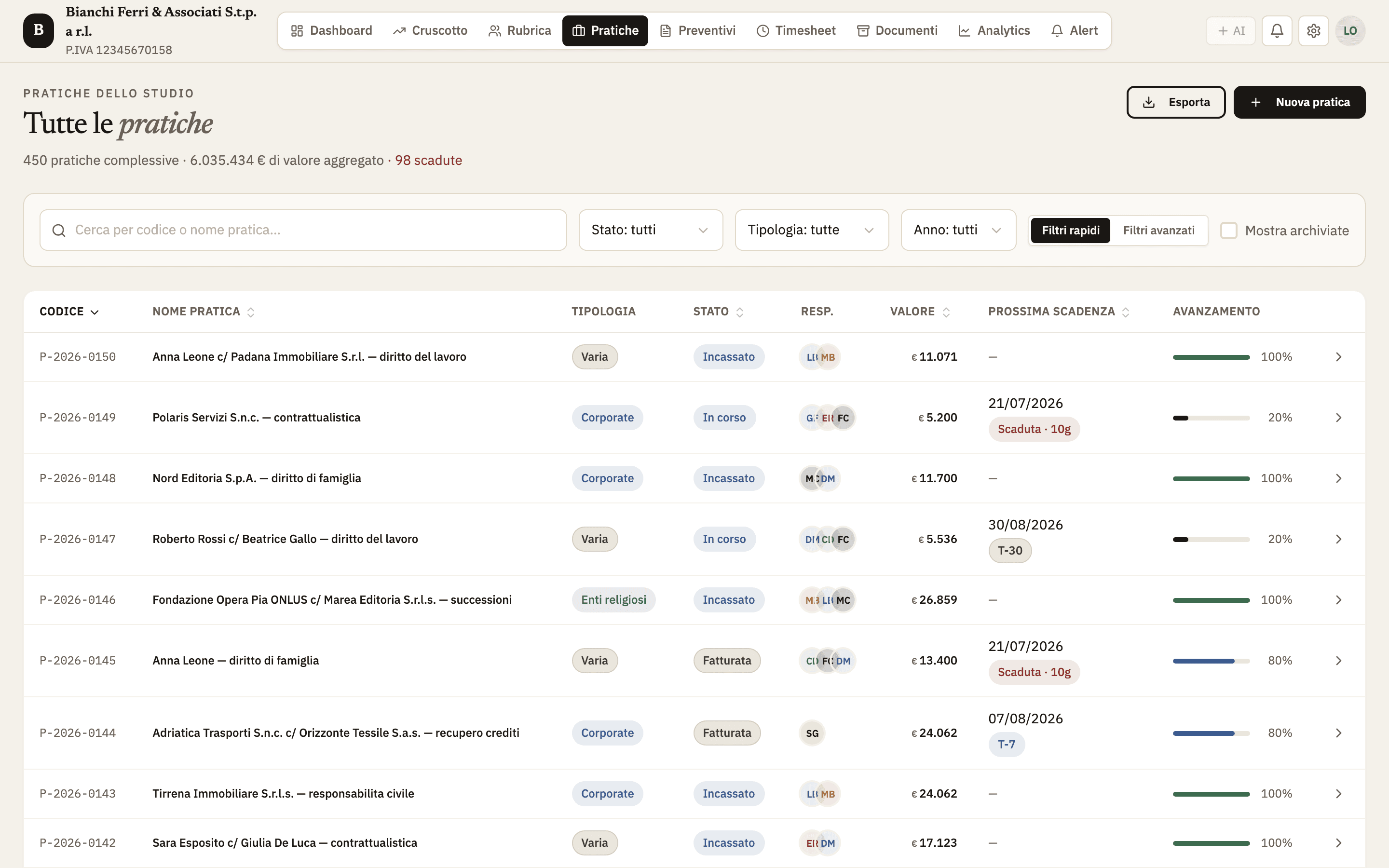Open row P-2026-0147 chevron arrow

click(1338, 539)
